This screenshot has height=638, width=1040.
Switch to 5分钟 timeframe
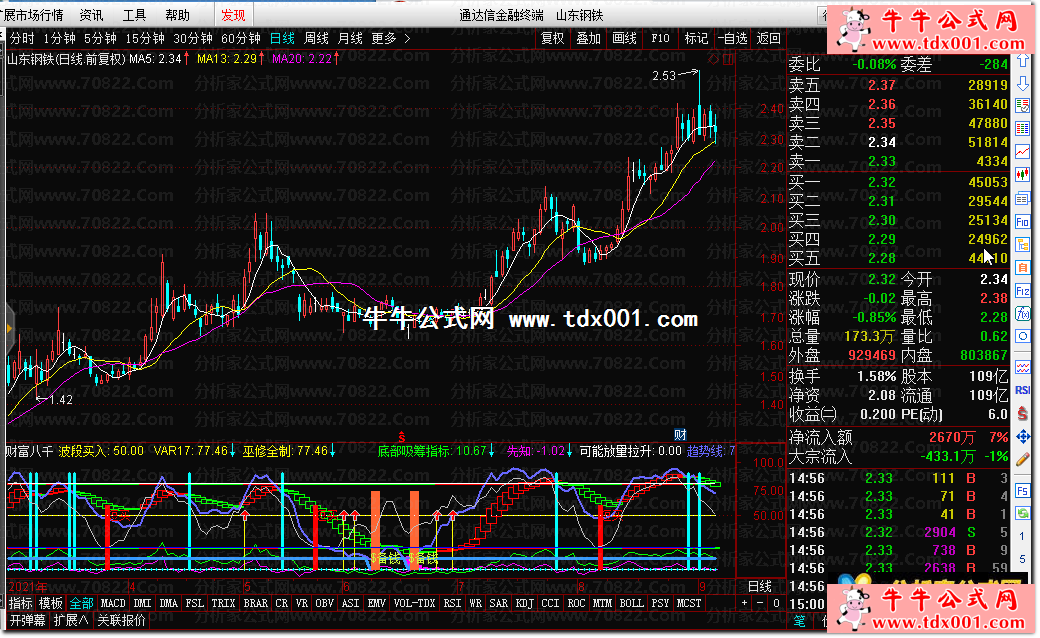(x=99, y=38)
